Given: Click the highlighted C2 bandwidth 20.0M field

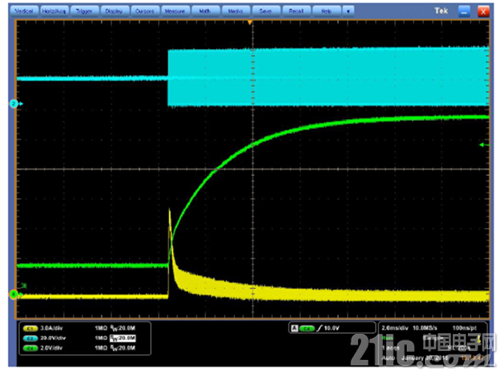Looking at the screenshot, I should pos(123,338).
